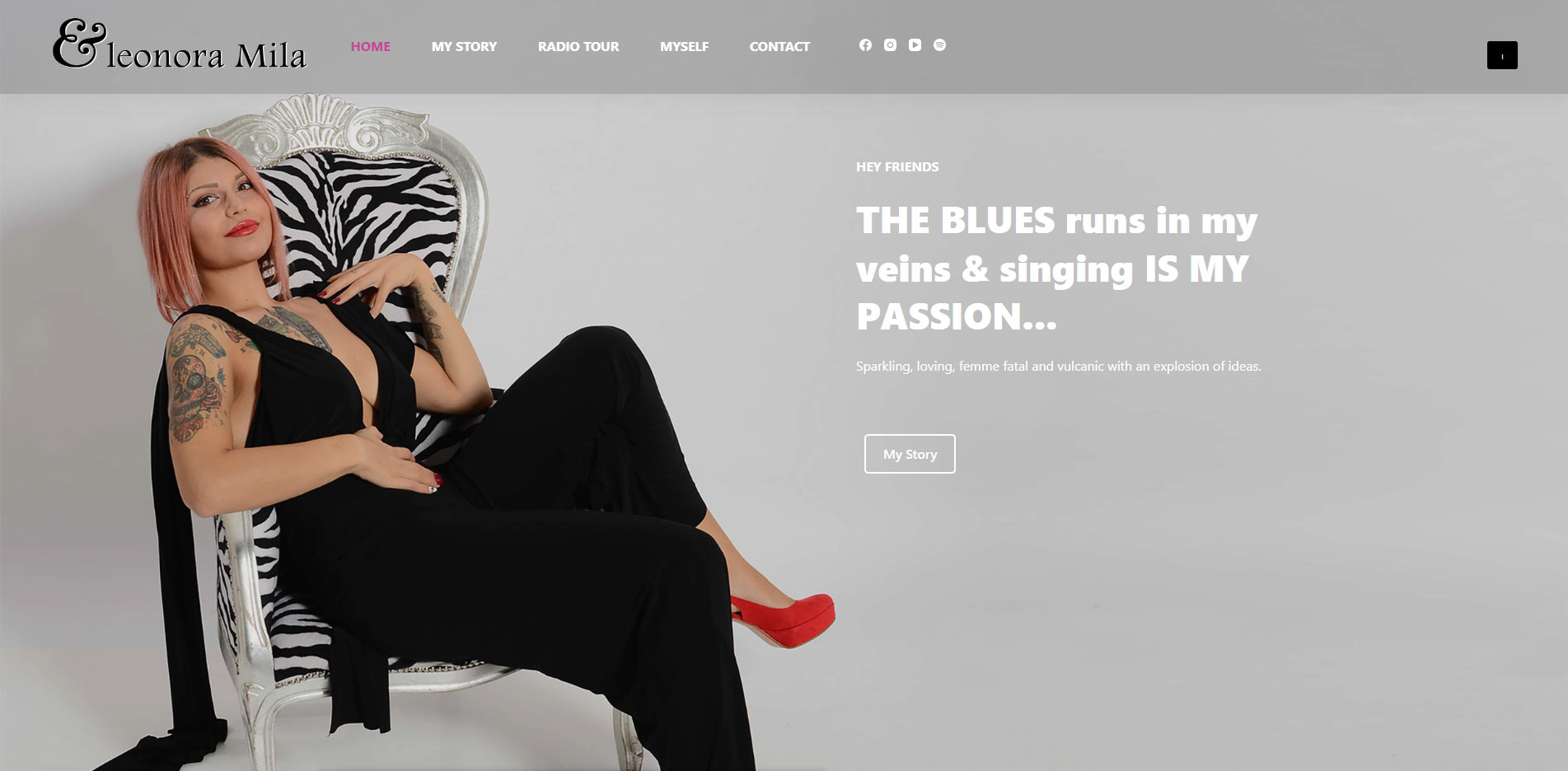
Task: Open the CONTACT menu item
Action: (779, 47)
